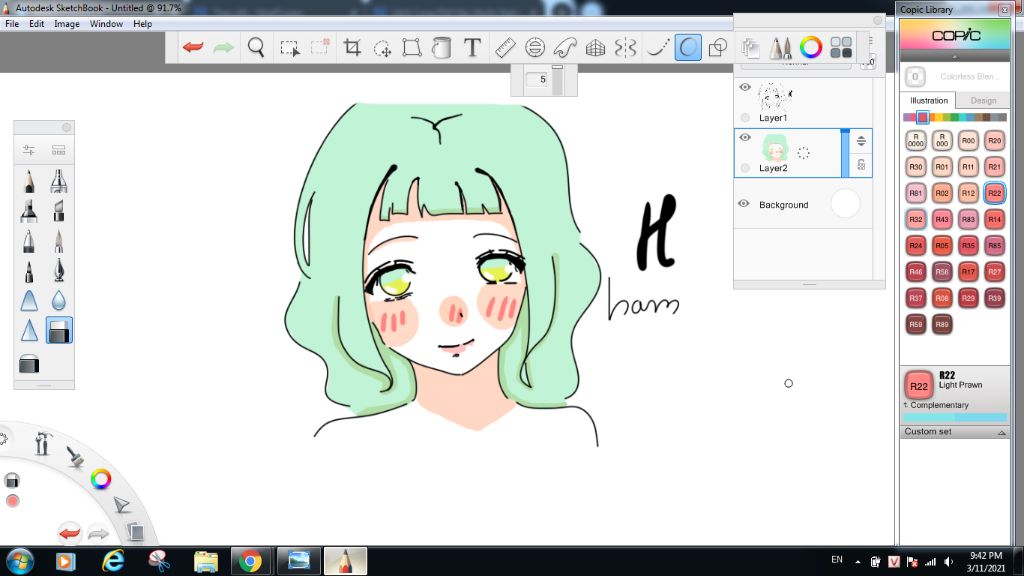The width and height of the screenshot is (1024, 576).
Task: Choose the Flood Fill bucket tool
Action: (x=442, y=48)
